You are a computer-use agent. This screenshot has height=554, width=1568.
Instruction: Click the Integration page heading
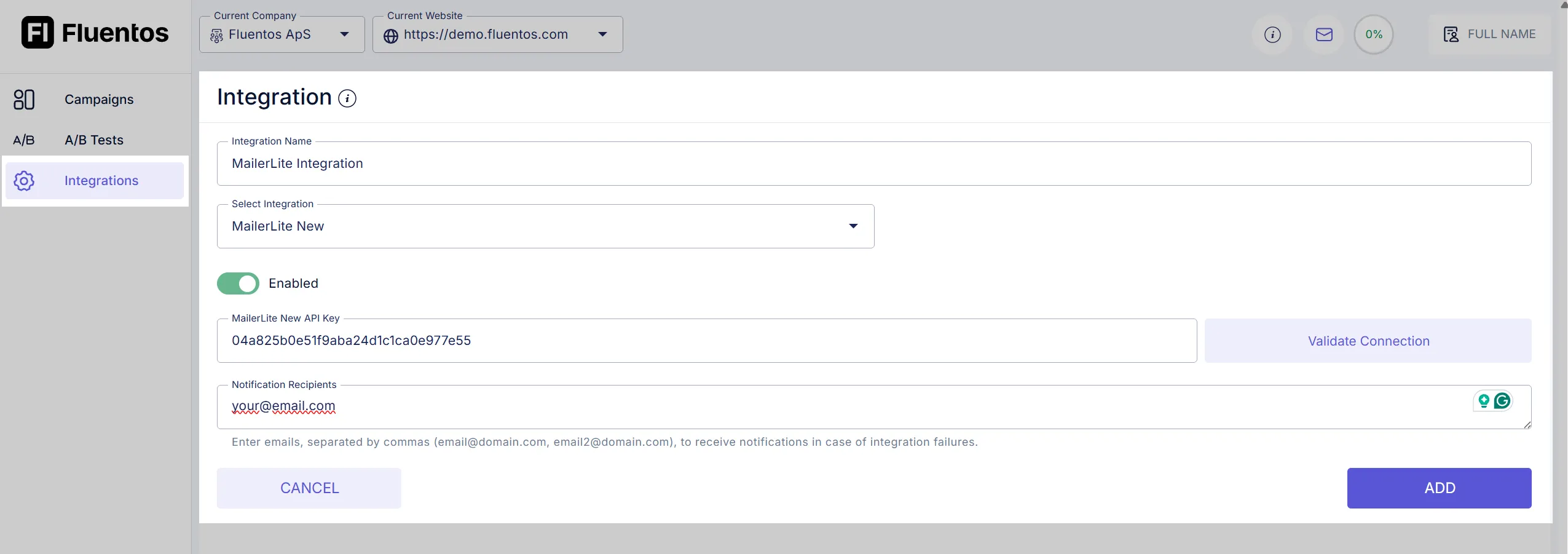click(274, 97)
